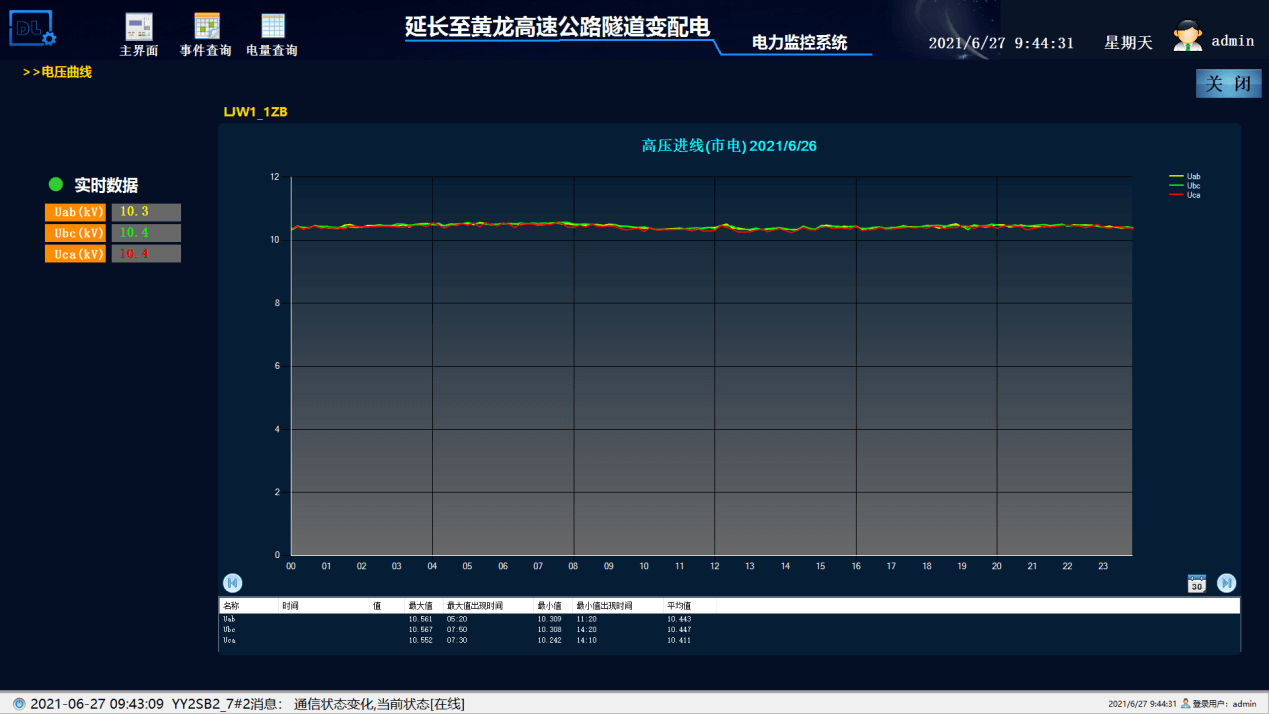The image size is (1269, 714).
Task: Click the DL logo icon
Action: tap(33, 28)
